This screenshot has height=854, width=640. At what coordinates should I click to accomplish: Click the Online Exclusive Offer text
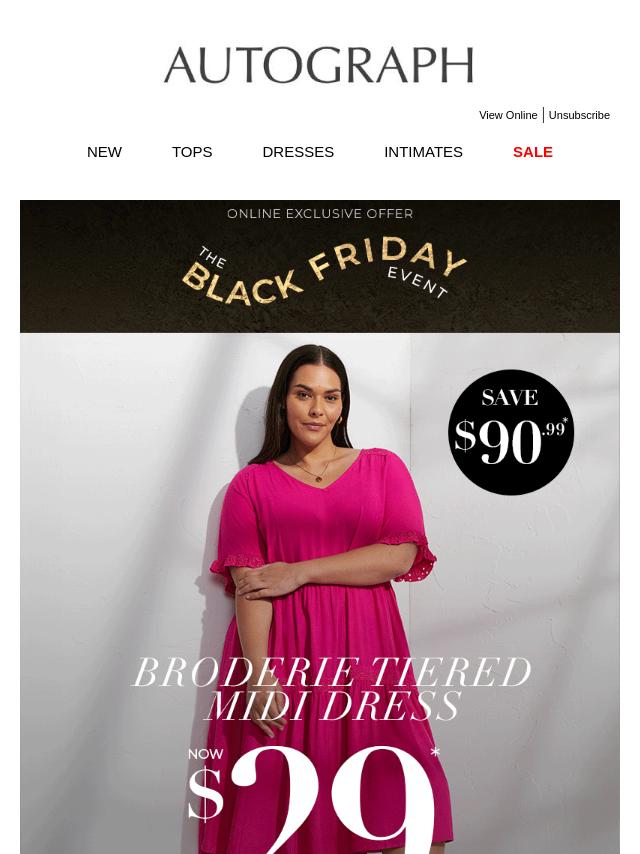320,214
